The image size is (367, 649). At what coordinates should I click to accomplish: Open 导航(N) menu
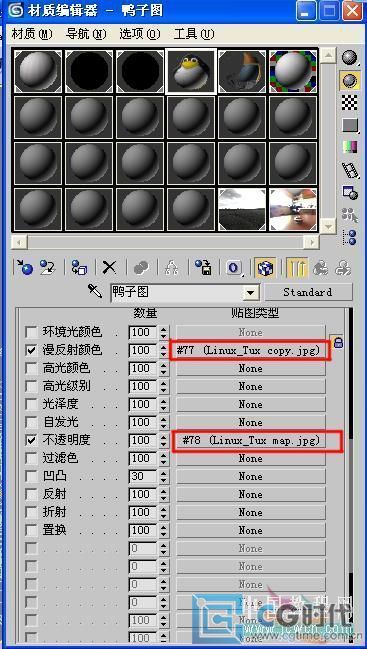[86, 34]
